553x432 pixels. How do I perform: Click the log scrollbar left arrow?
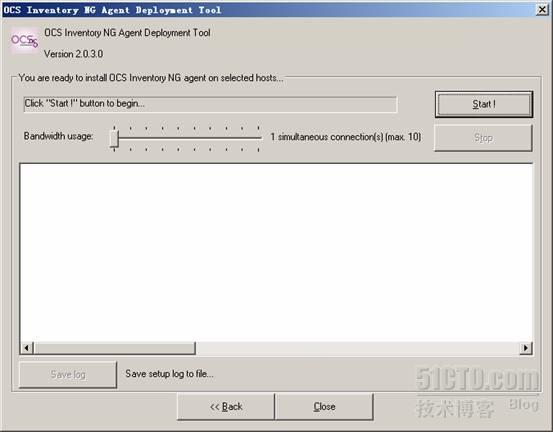[27, 348]
